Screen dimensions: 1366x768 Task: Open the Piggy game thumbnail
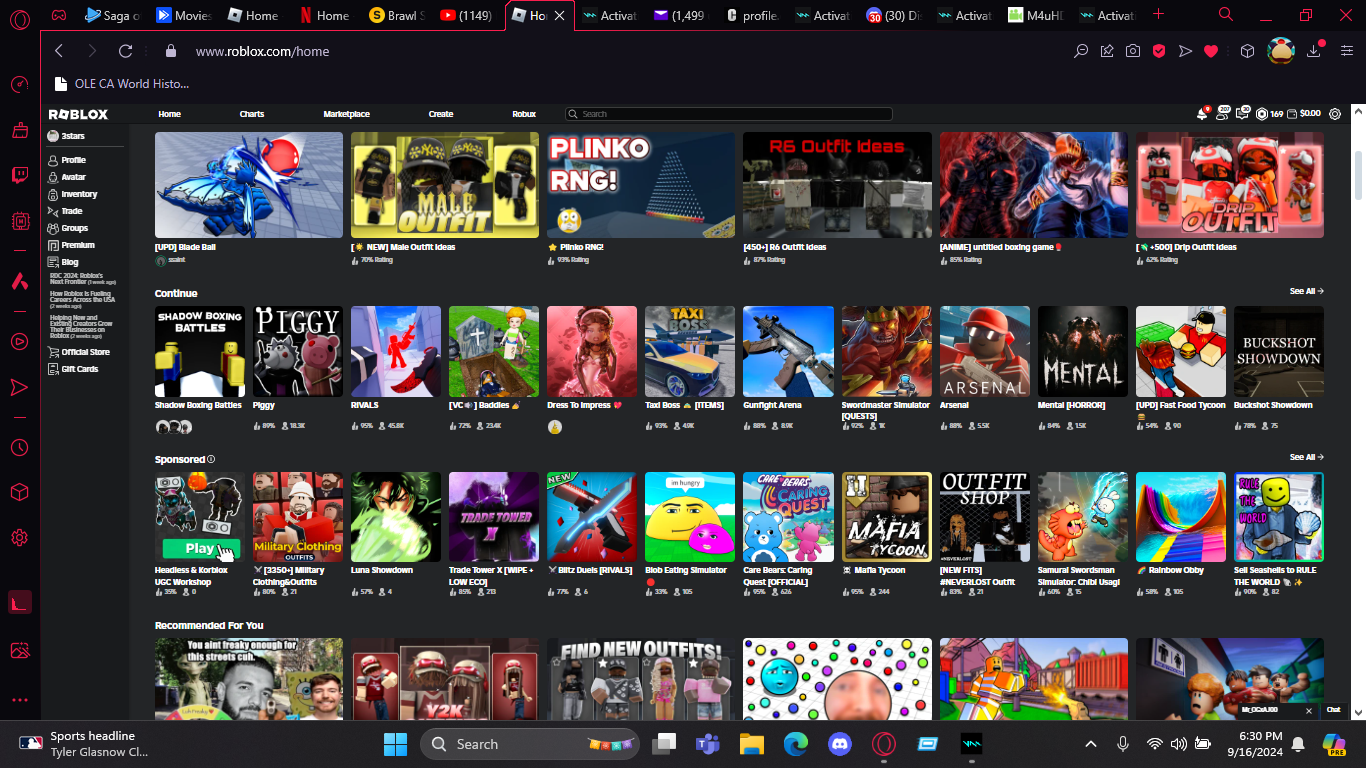[298, 352]
